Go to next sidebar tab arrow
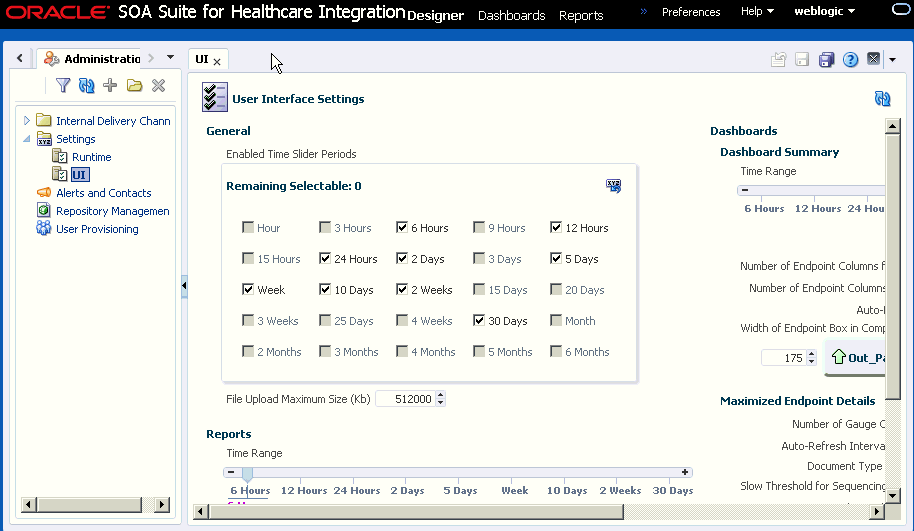This screenshot has height=531, width=914. 151,58
